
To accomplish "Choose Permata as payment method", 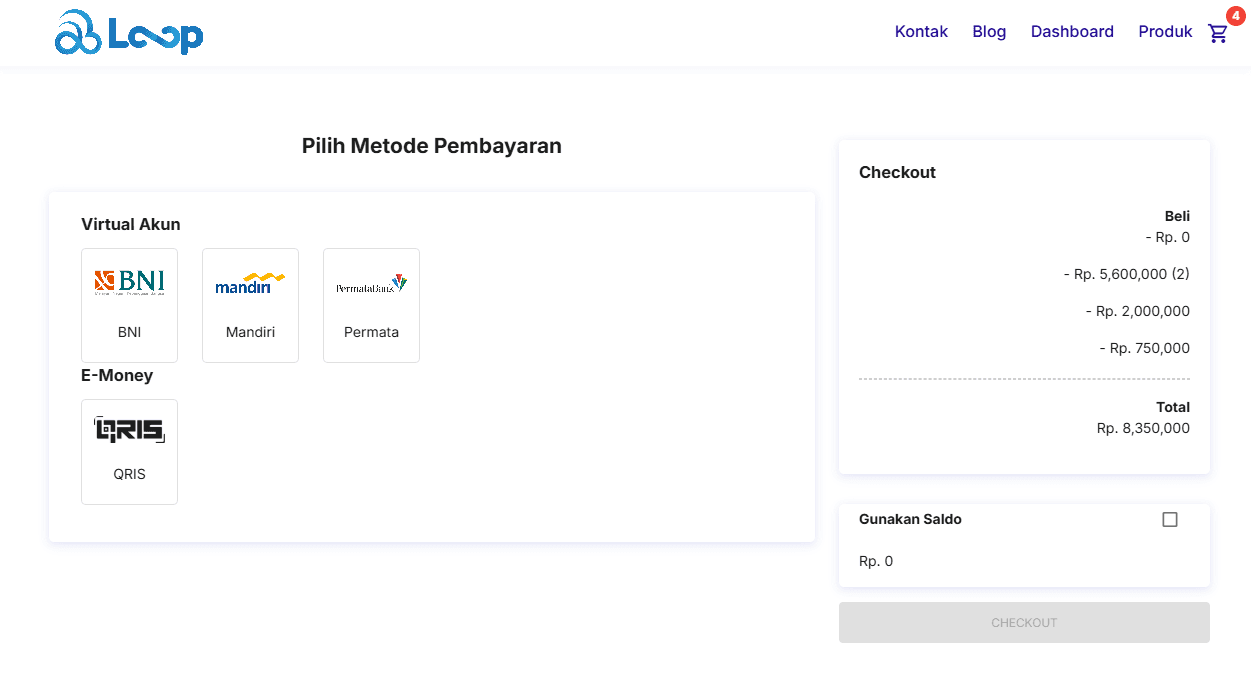I will pos(371,305).
